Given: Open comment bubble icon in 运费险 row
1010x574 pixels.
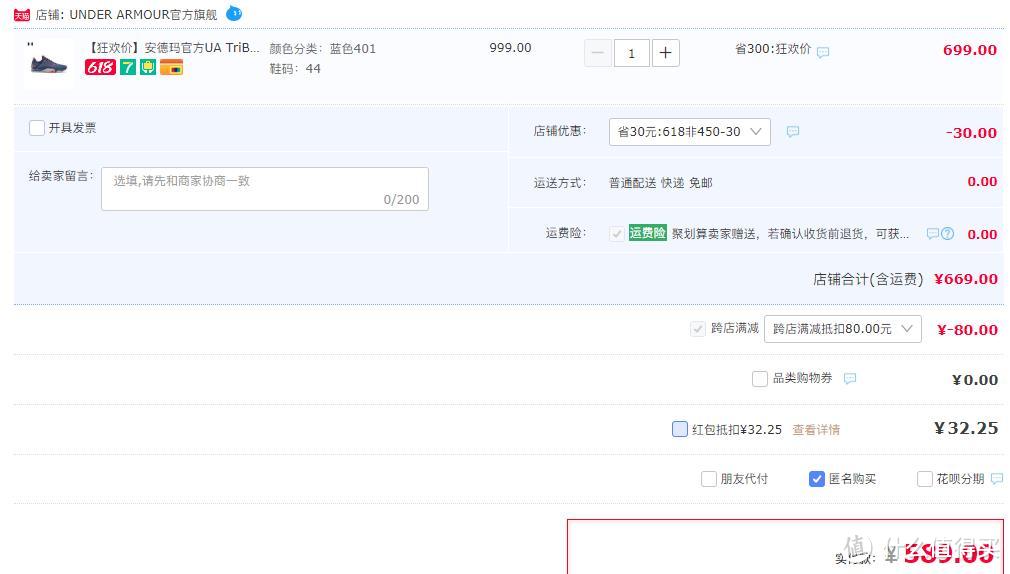Looking at the screenshot, I should pyautogui.click(x=932, y=233).
